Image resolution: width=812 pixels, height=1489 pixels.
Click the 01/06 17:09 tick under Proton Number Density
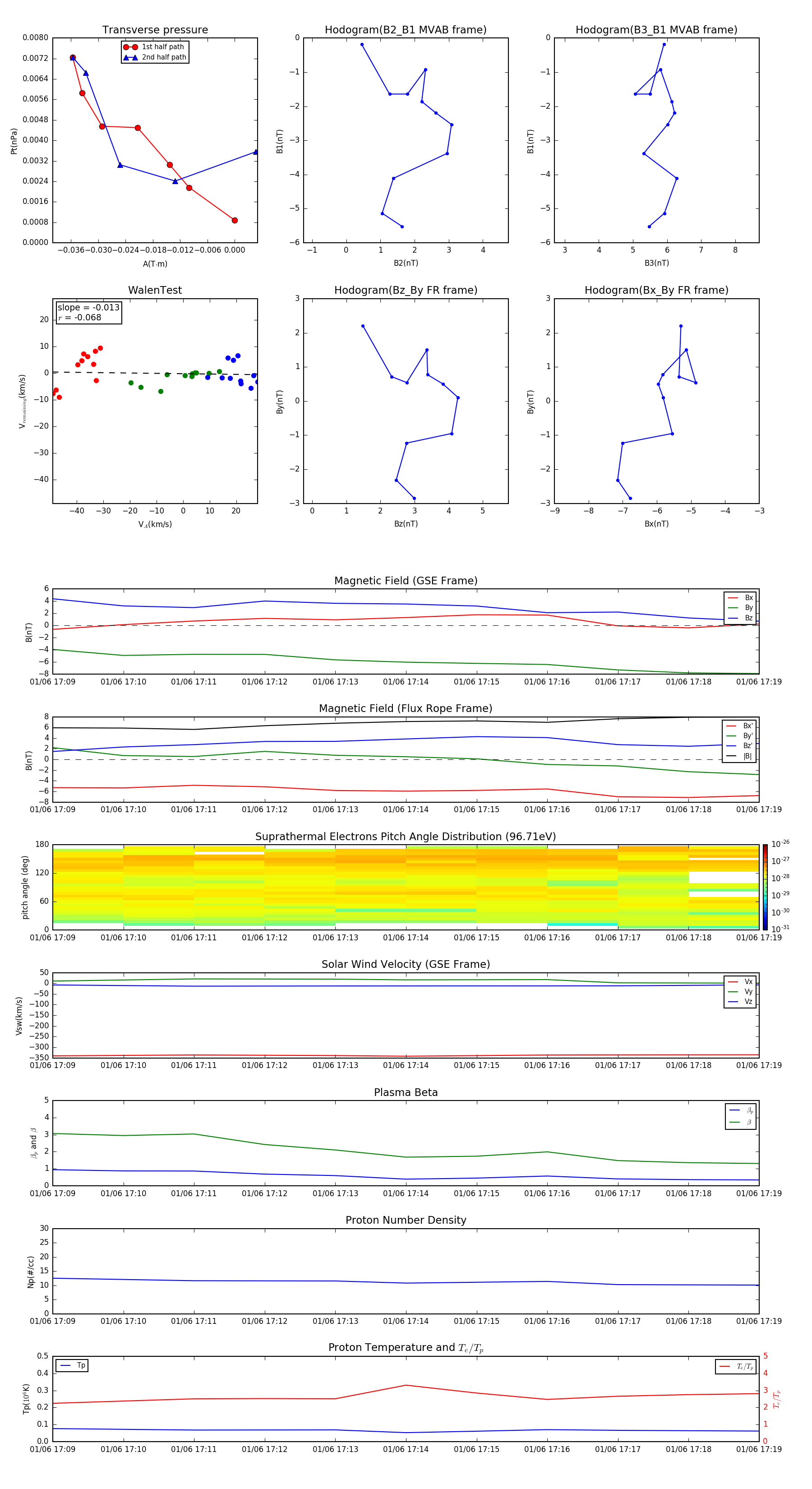(53, 1321)
